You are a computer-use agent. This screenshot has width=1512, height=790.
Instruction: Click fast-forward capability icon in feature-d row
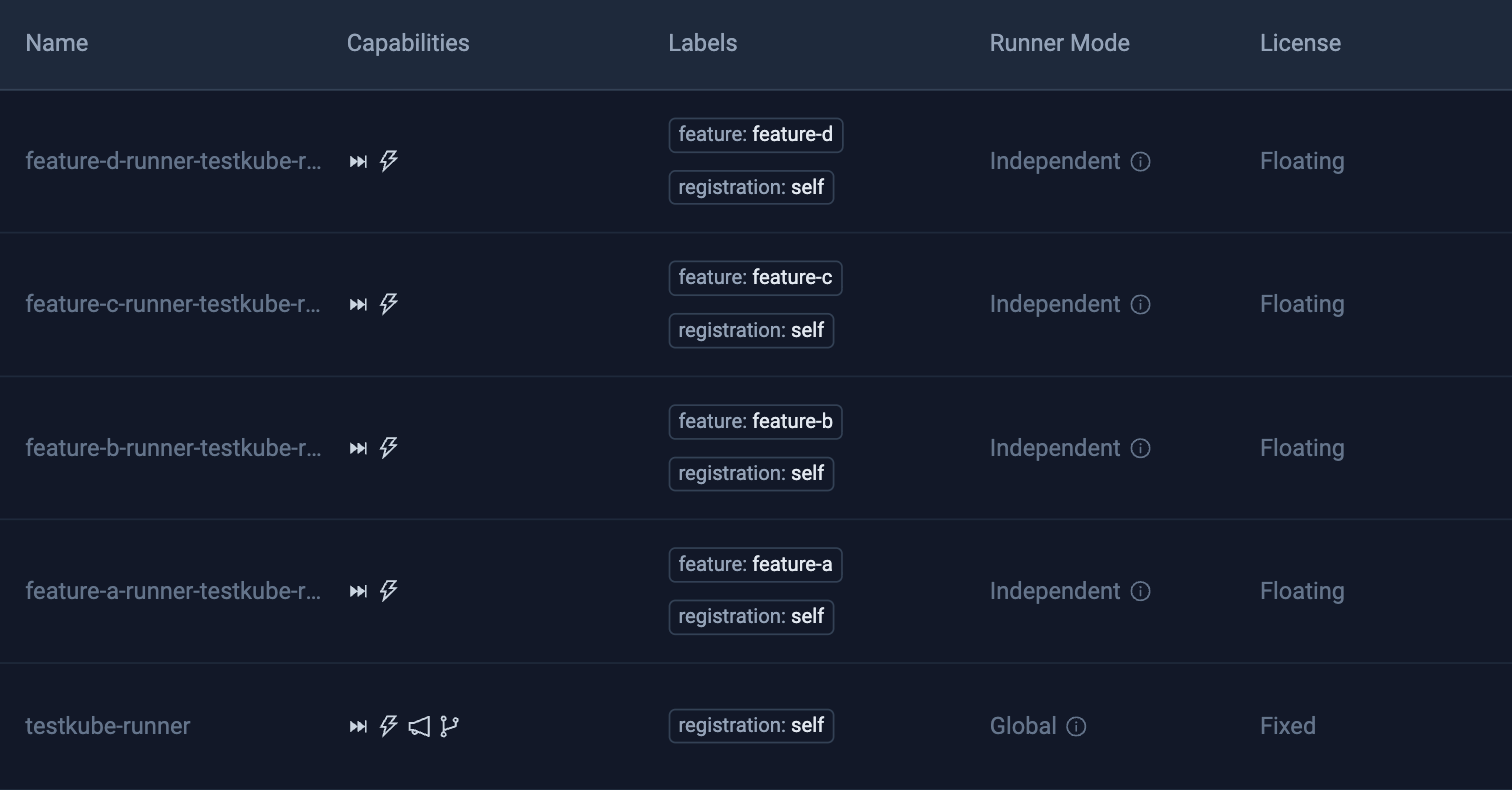click(358, 161)
